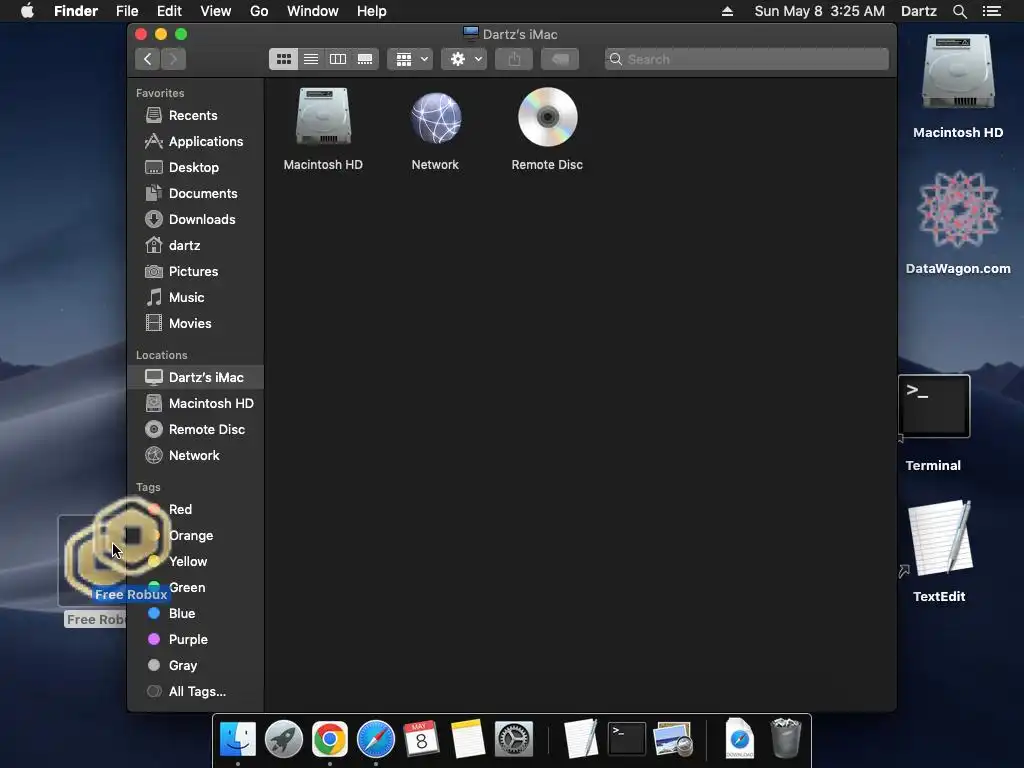
Task: Click the eject icon in the menu bar
Action: pos(728,11)
